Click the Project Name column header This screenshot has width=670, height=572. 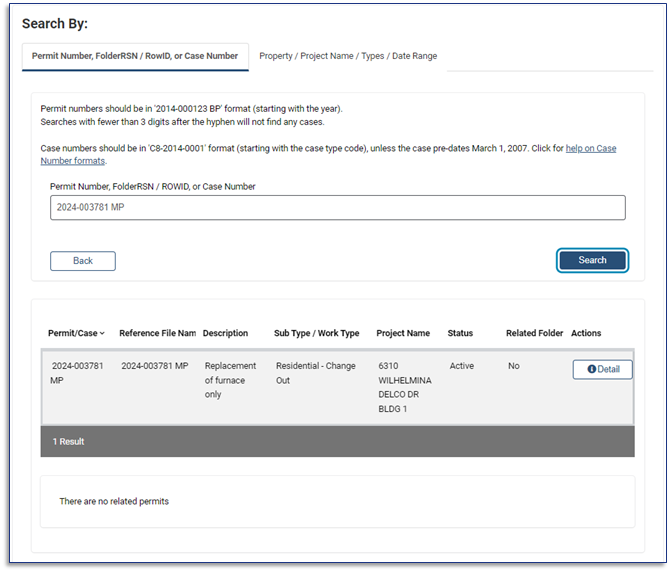(x=403, y=333)
